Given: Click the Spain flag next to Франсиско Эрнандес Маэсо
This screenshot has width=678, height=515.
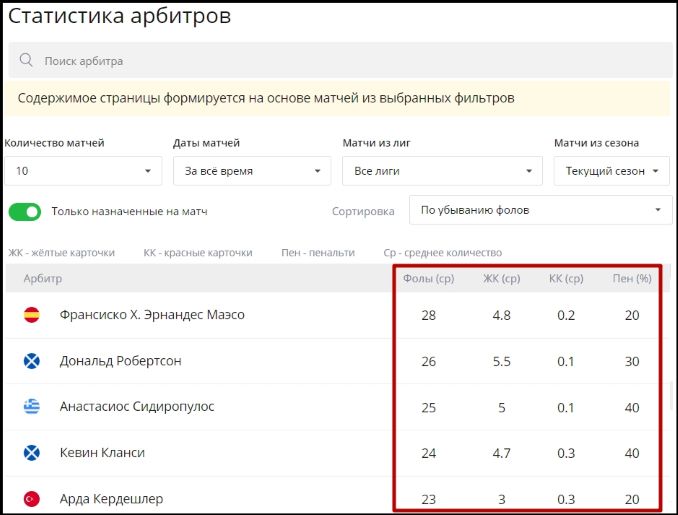Looking at the screenshot, I should (x=31, y=315).
